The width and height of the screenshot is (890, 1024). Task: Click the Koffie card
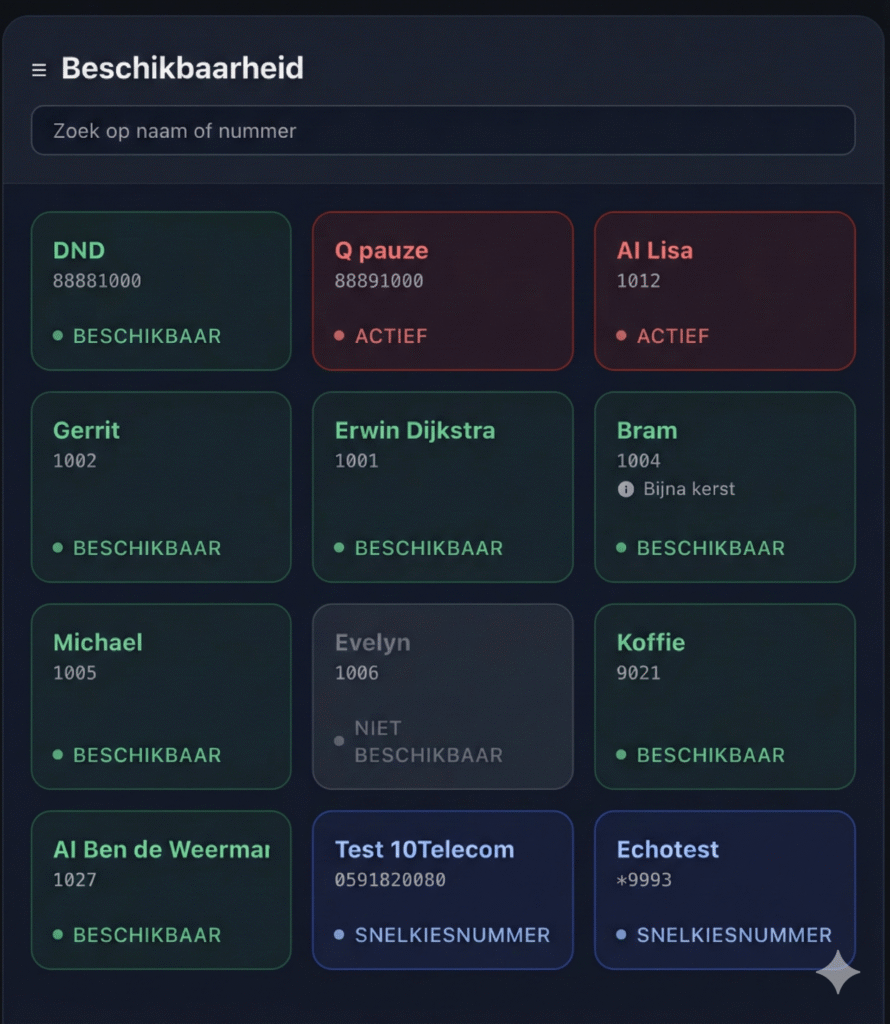725,697
